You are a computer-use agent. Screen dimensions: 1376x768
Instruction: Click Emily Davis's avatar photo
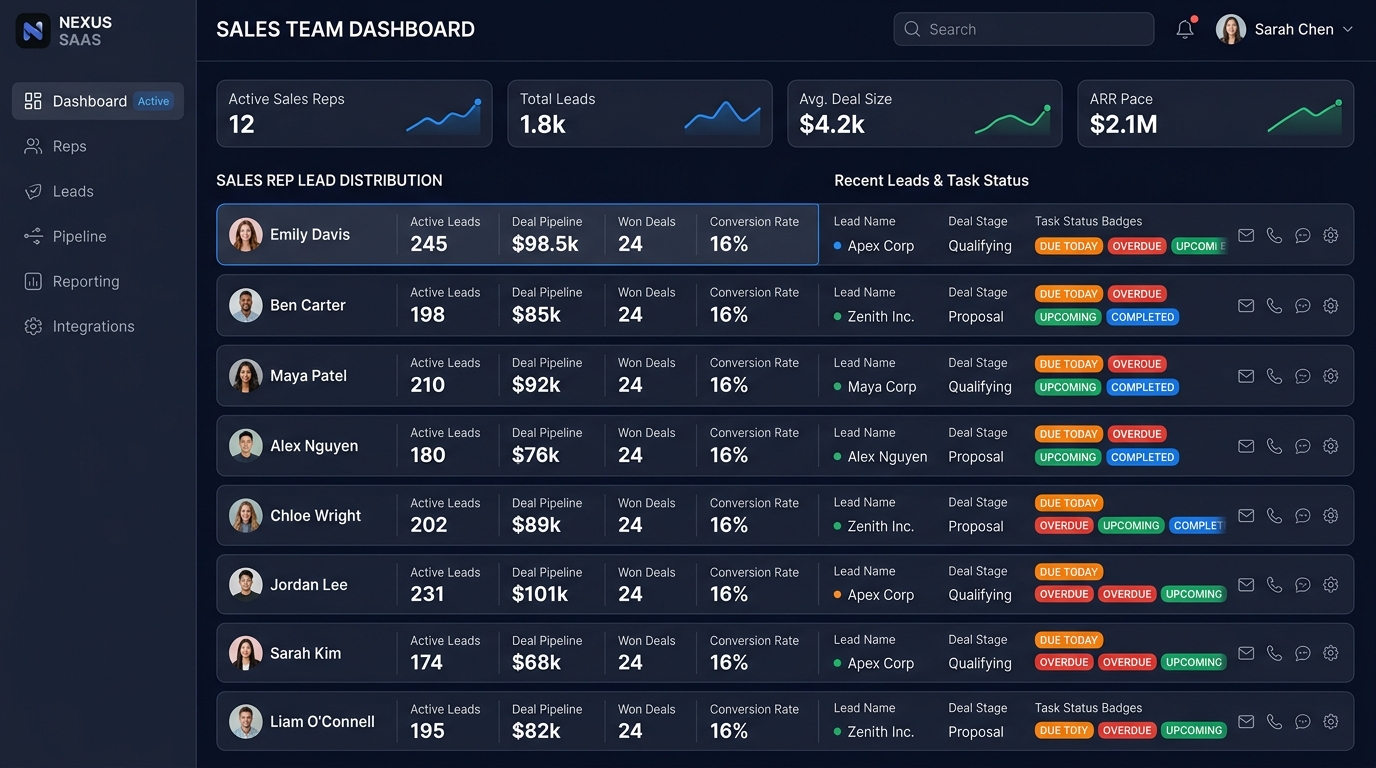click(x=246, y=235)
